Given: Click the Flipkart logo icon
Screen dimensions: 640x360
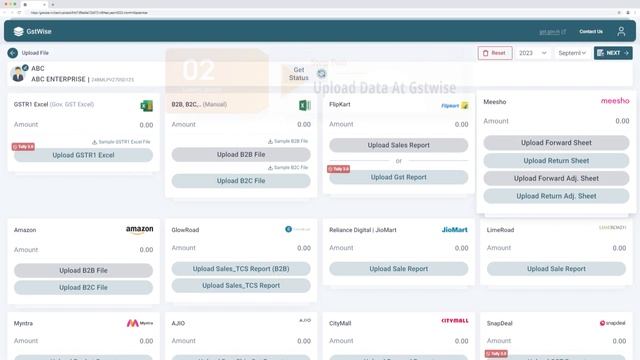Looking at the screenshot, I should [x=455, y=106].
